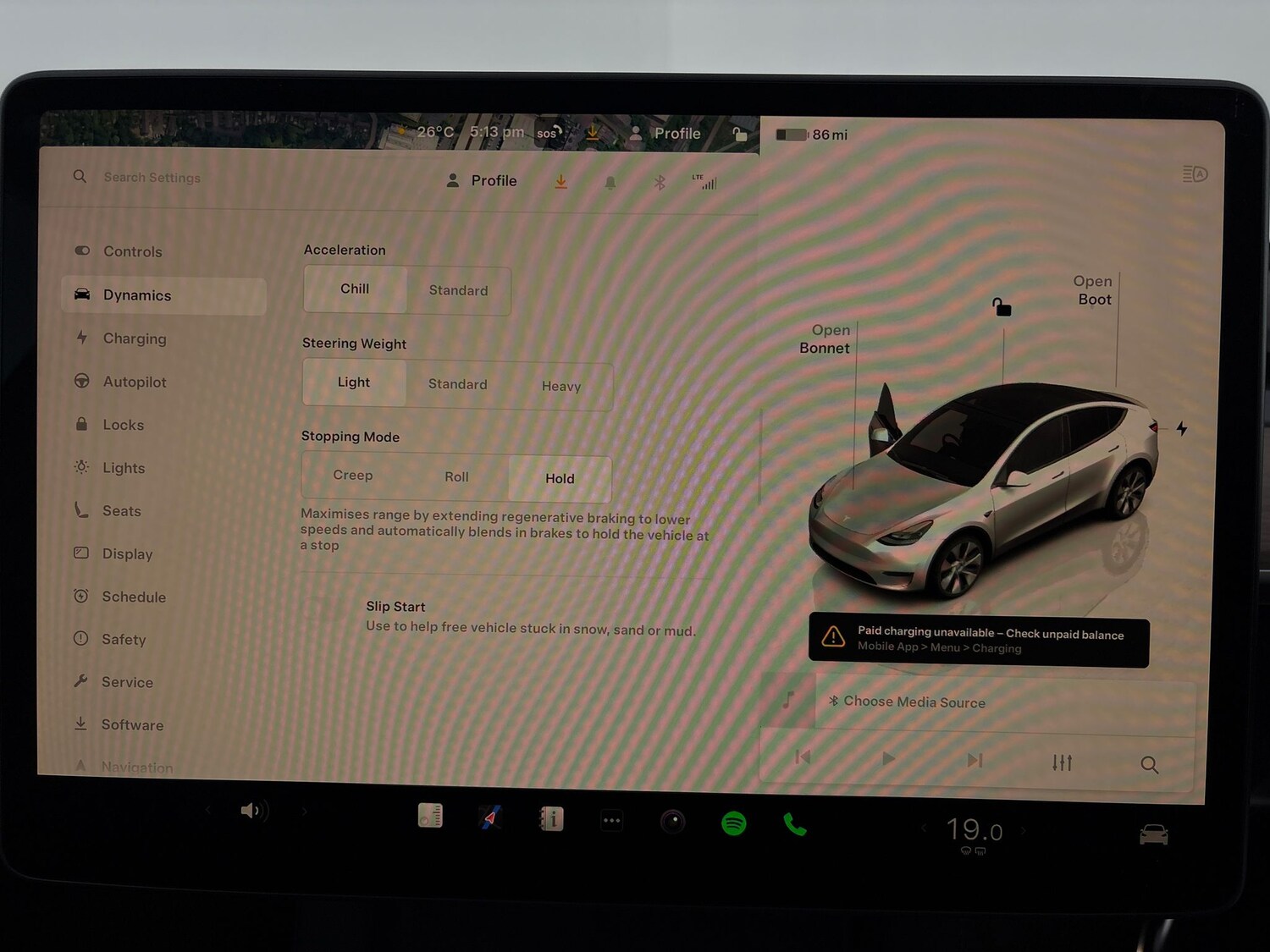The height and width of the screenshot is (952, 1270).
Task: Open Profile in the settings header
Action: click(481, 180)
